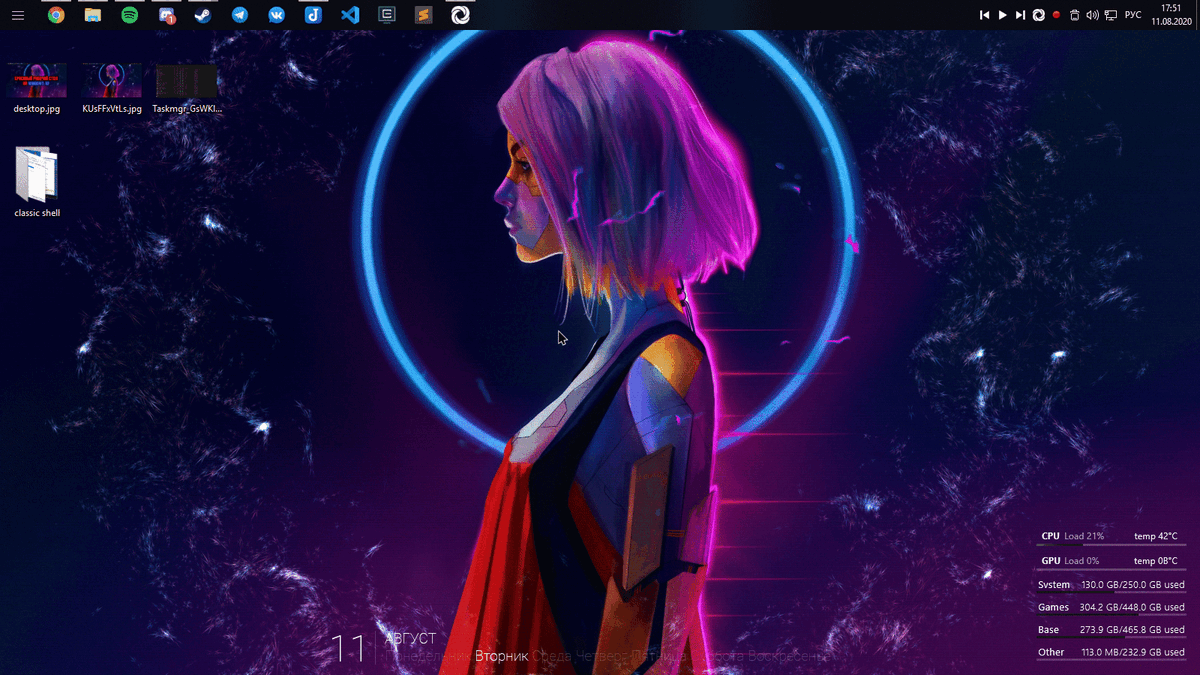Open the VK messenger taskbar icon
1200x675 pixels.
(276, 15)
